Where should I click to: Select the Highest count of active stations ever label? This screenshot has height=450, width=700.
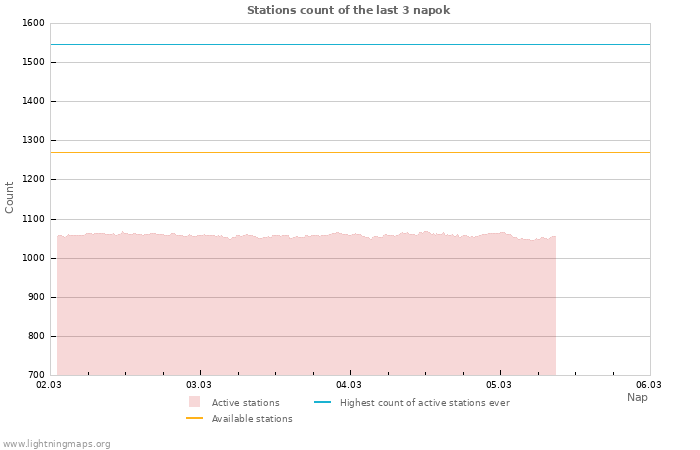[x=424, y=403]
